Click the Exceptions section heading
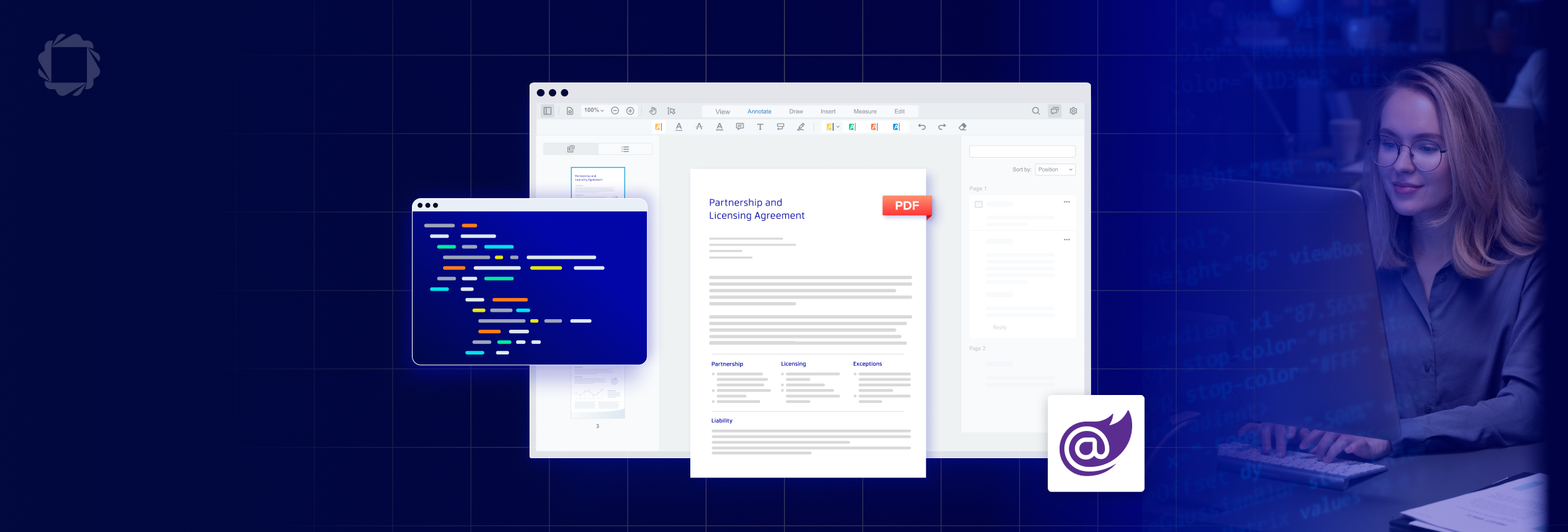This screenshot has width=1568, height=532. tap(868, 364)
